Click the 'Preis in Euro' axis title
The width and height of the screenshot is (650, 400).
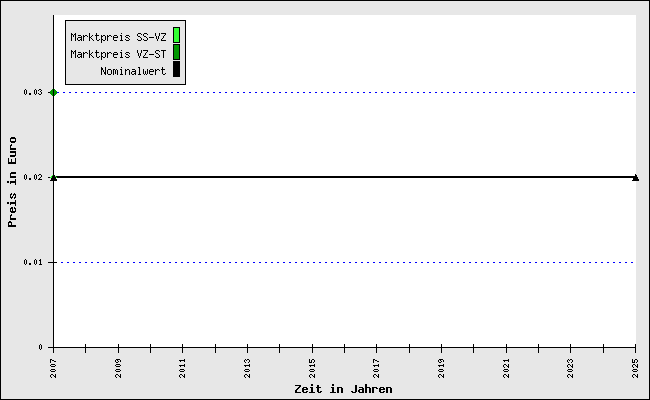(12, 182)
